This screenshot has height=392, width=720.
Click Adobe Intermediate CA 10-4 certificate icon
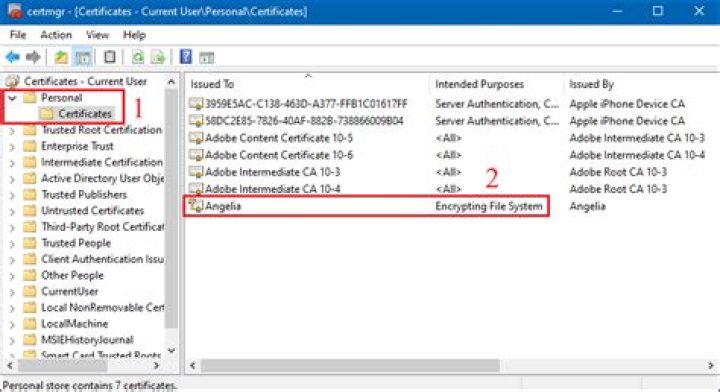pyautogui.click(x=196, y=189)
